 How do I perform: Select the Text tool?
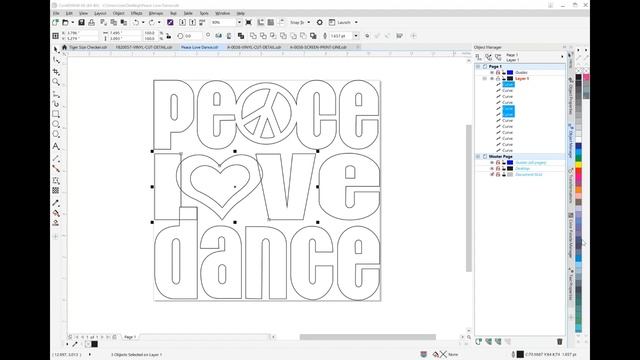(56, 146)
